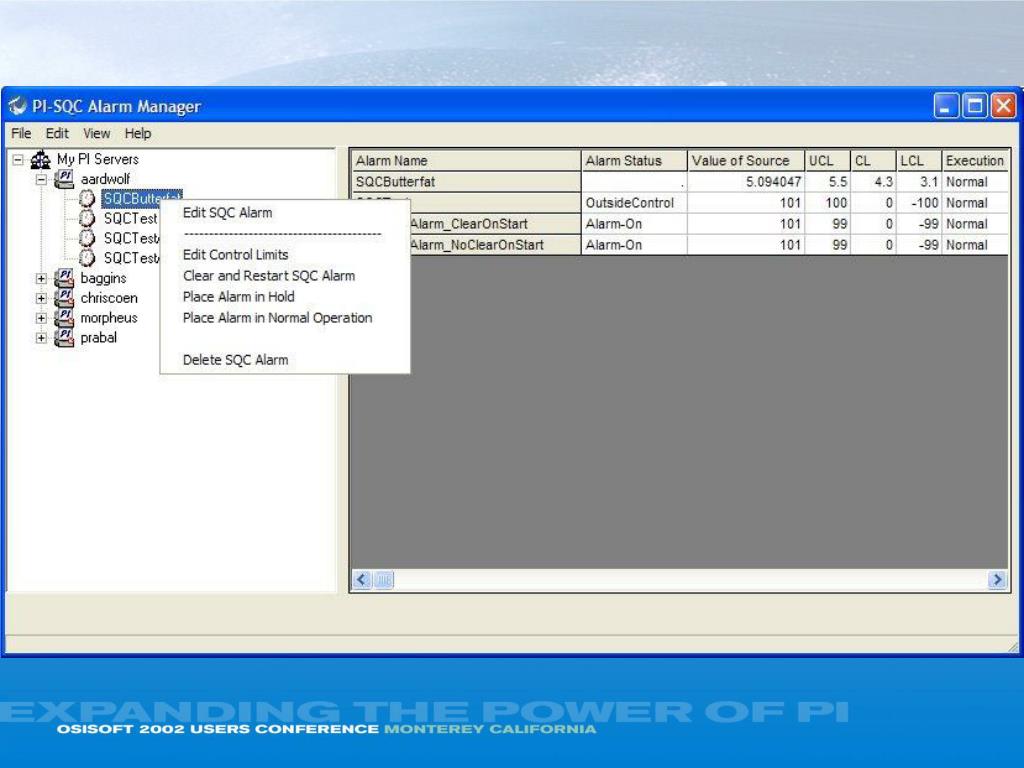Click the morpheus server icon
Image resolution: width=1024 pixels, height=768 pixels.
64,318
